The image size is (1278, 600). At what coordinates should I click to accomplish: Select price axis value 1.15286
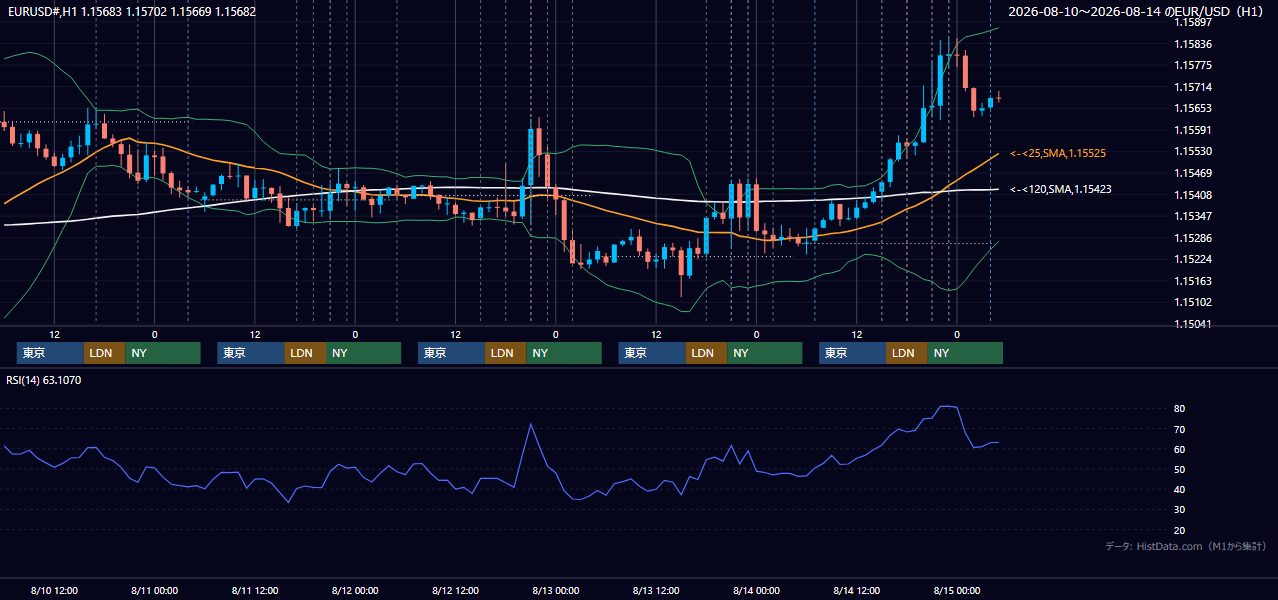(1192, 238)
